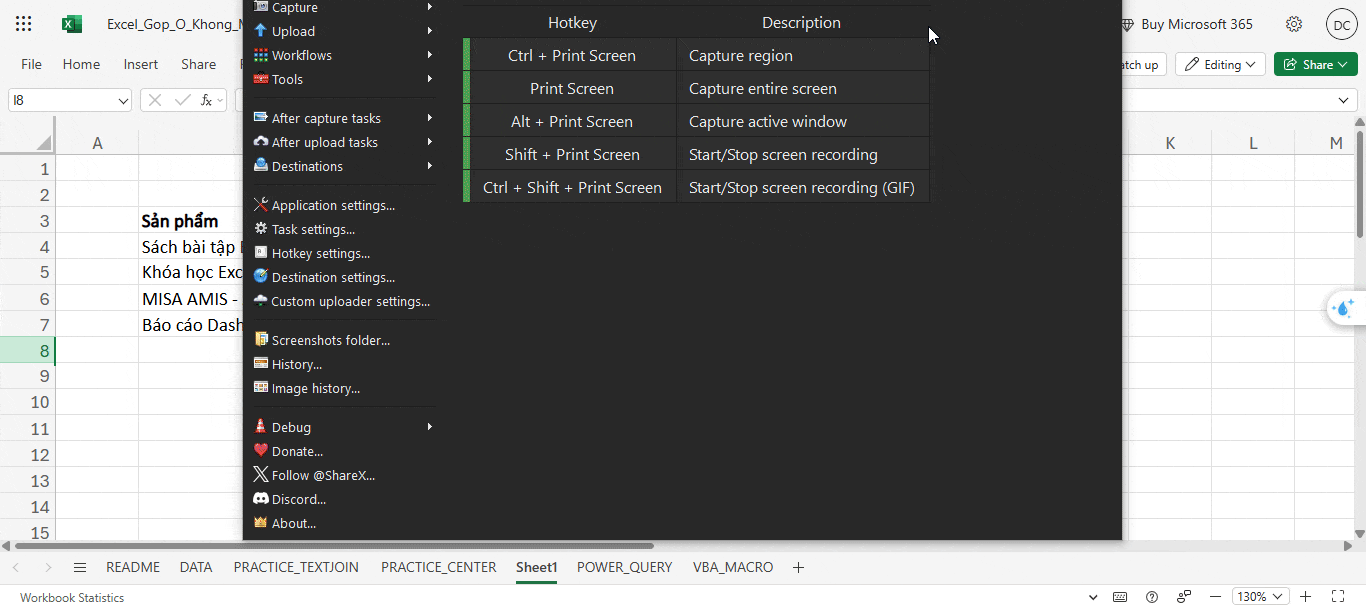This screenshot has height=607, width=1366.
Task: Switch to the DATA sheet tab
Action: tap(196, 567)
